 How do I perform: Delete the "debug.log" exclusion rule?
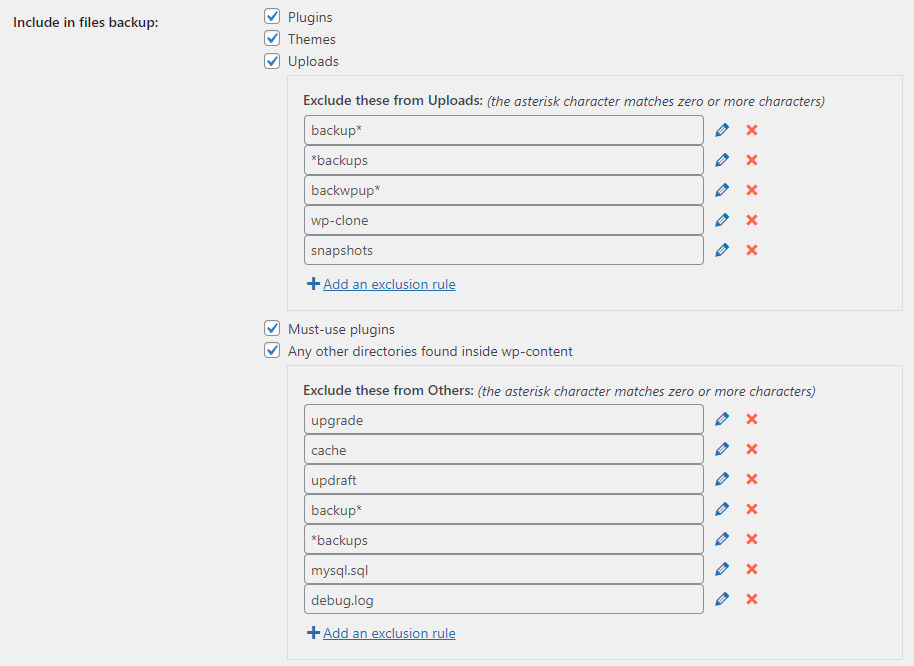[751, 598]
